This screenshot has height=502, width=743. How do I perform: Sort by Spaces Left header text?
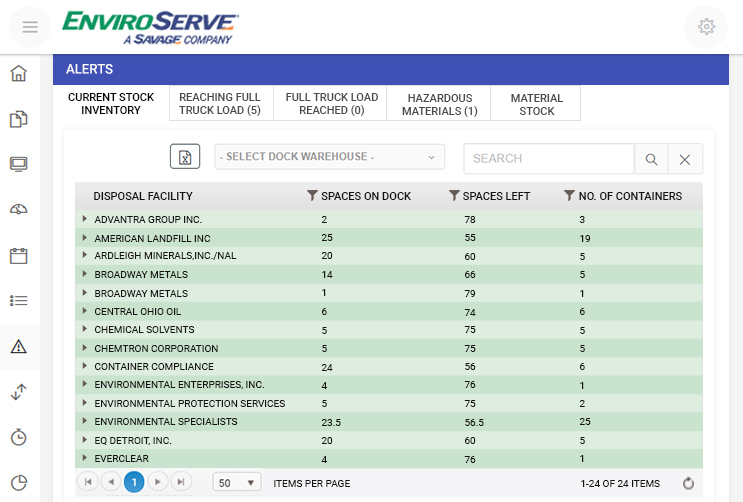coord(496,196)
